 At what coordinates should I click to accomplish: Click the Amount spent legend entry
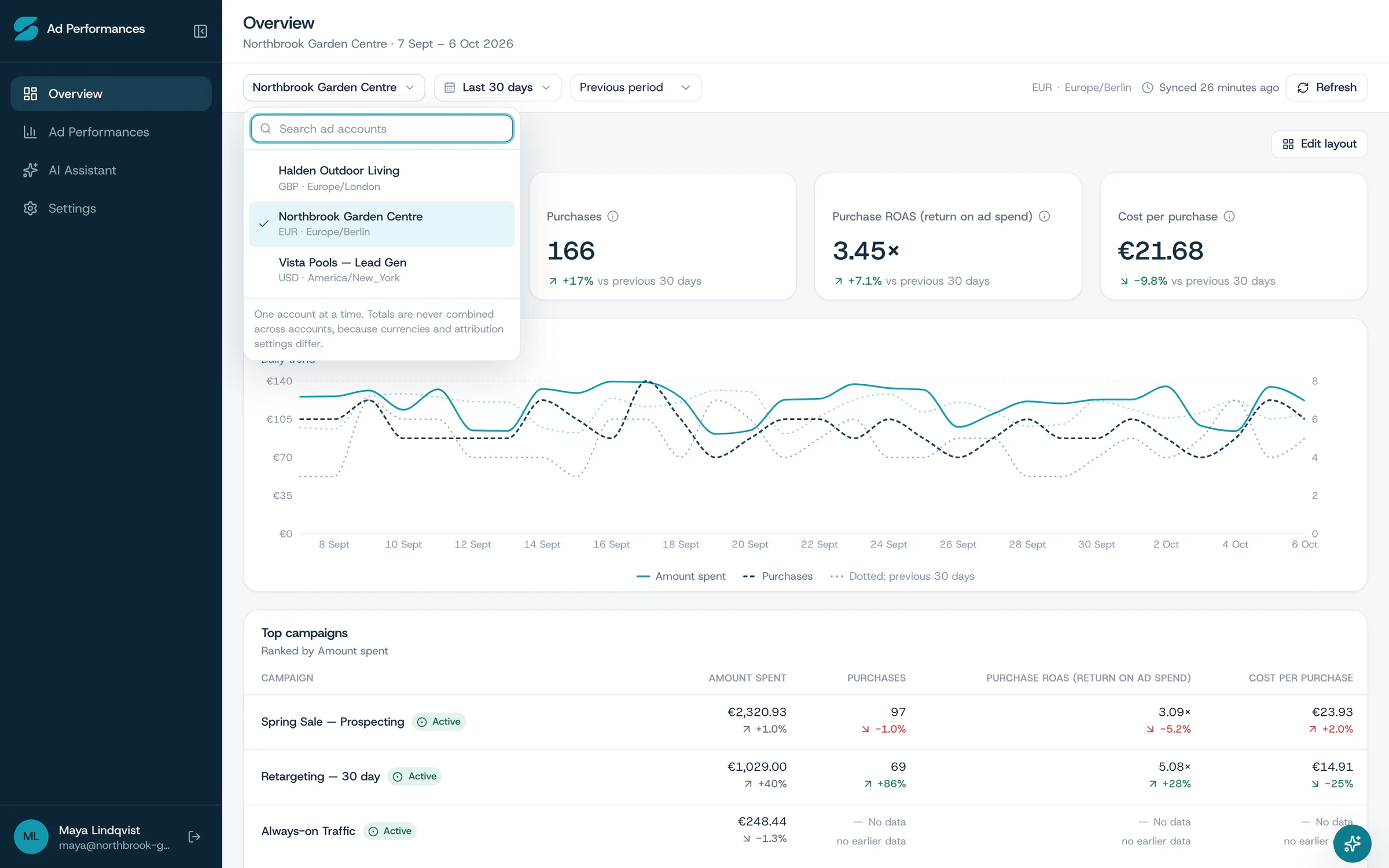click(x=681, y=576)
